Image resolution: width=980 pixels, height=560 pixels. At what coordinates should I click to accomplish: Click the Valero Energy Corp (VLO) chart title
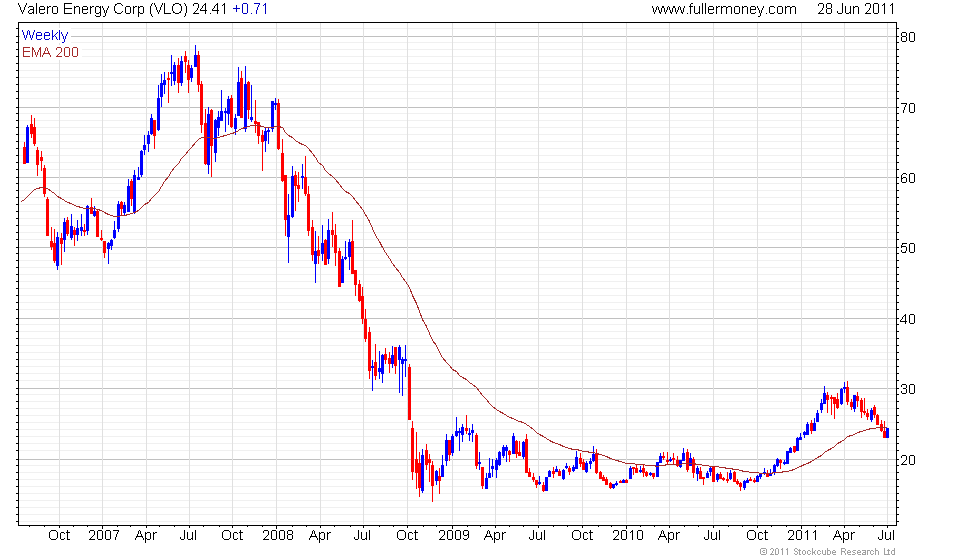point(102,9)
